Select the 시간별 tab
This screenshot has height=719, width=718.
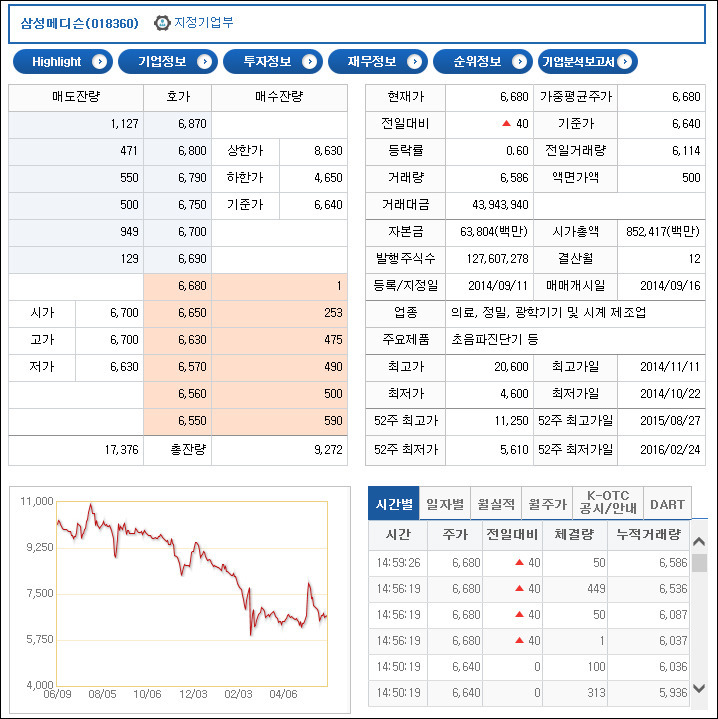click(x=394, y=503)
